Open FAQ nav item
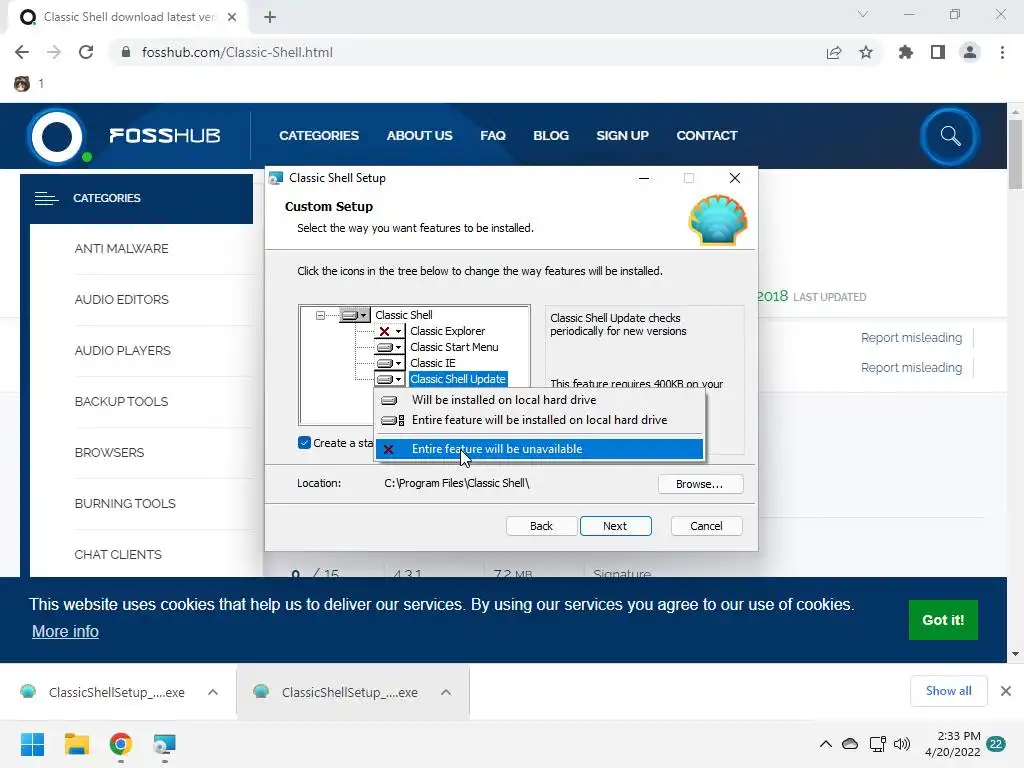 click(x=492, y=135)
